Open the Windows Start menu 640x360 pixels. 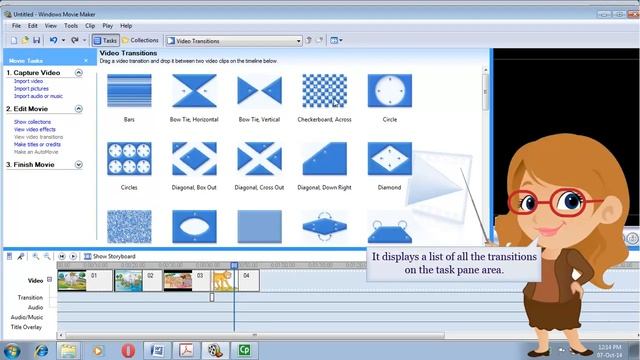click(11, 351)
